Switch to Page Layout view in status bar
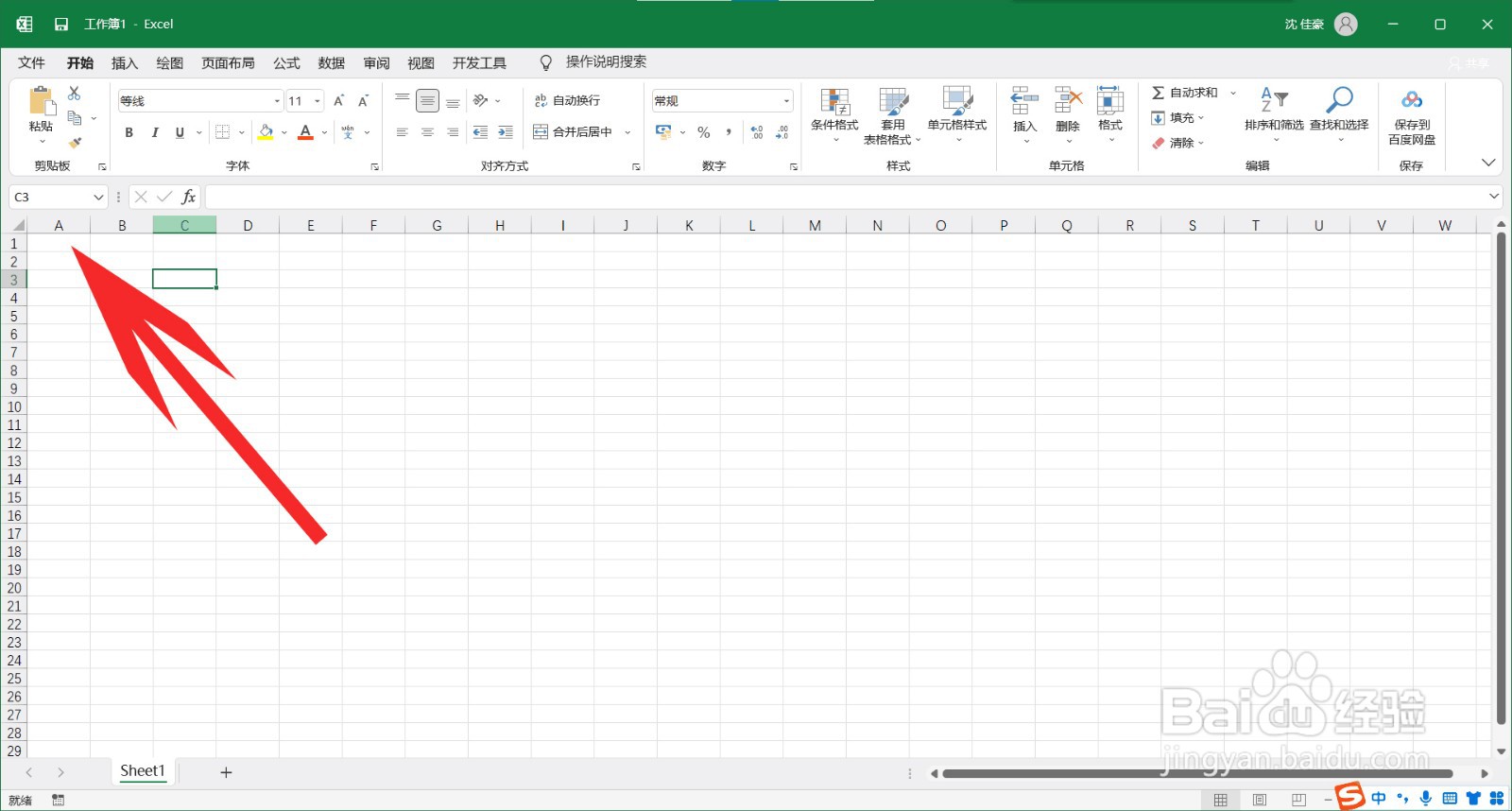Screen dimensions: 1512x811 tap(1260, 801)
